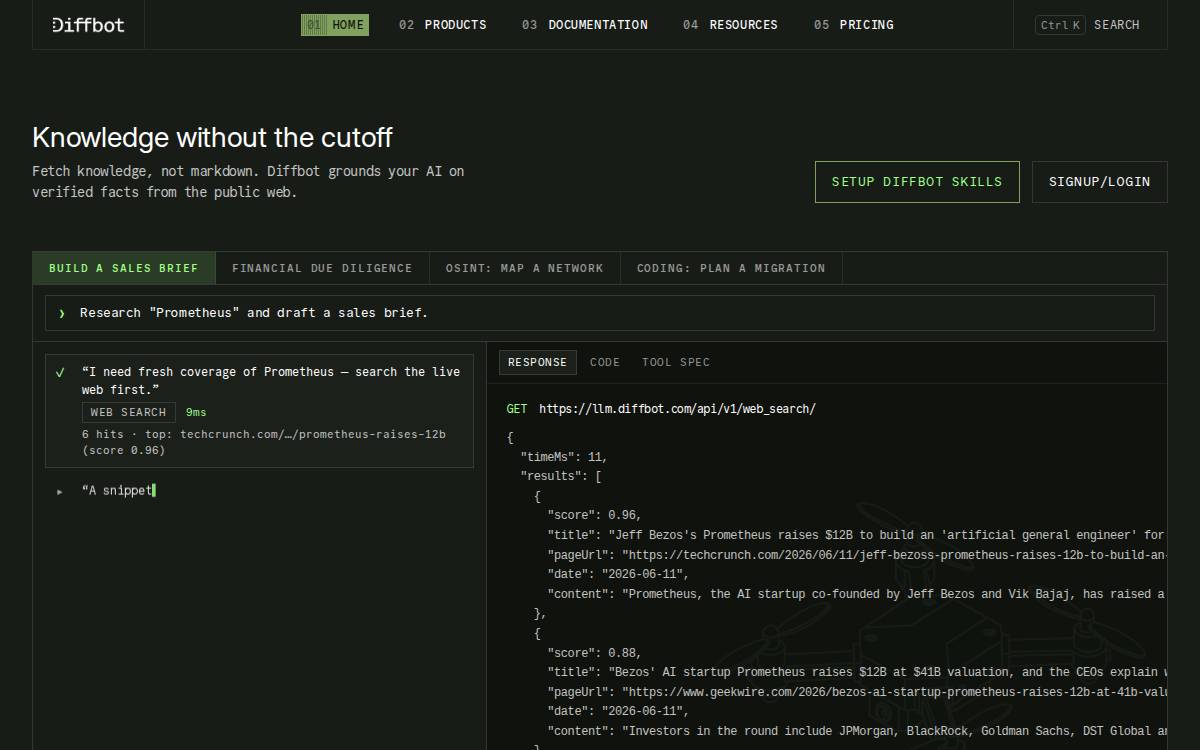Image resolution: width=1200 pixels, height=750 pixels.
Task: Click the 9ms timing label
Action: click(x=196, y=412)
